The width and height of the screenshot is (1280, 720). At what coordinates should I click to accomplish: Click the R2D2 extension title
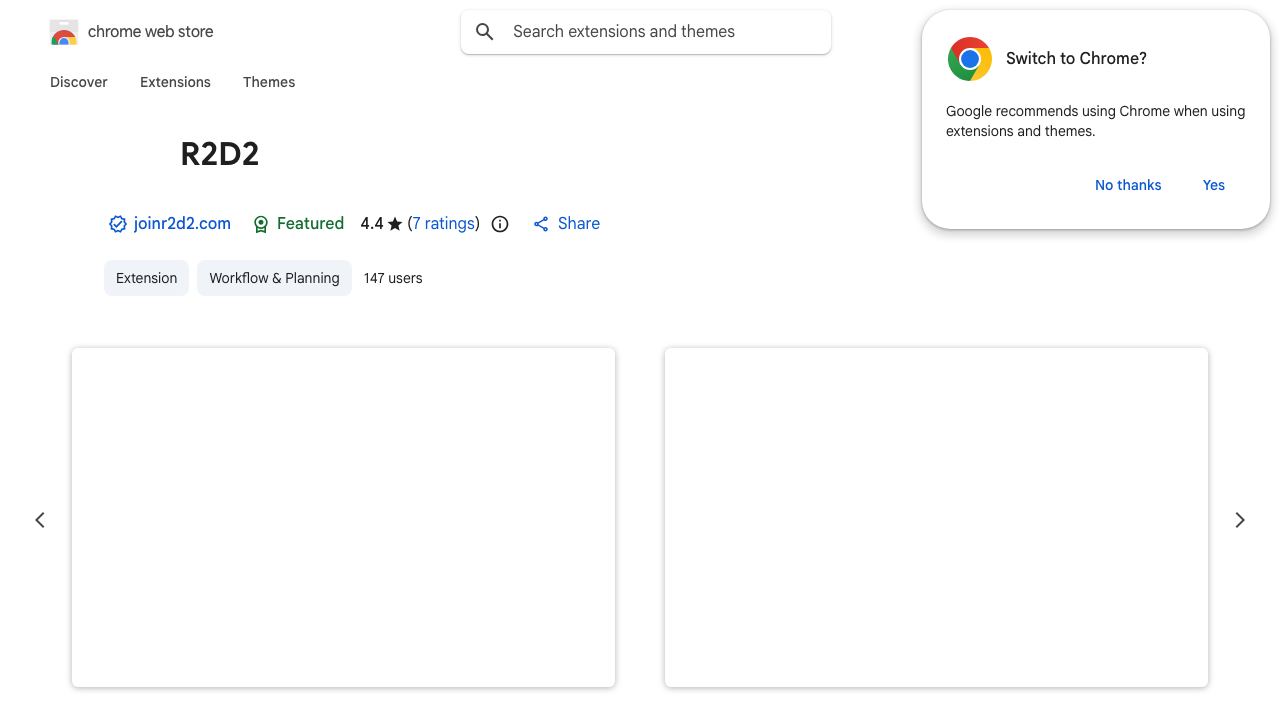pos(220,154)
